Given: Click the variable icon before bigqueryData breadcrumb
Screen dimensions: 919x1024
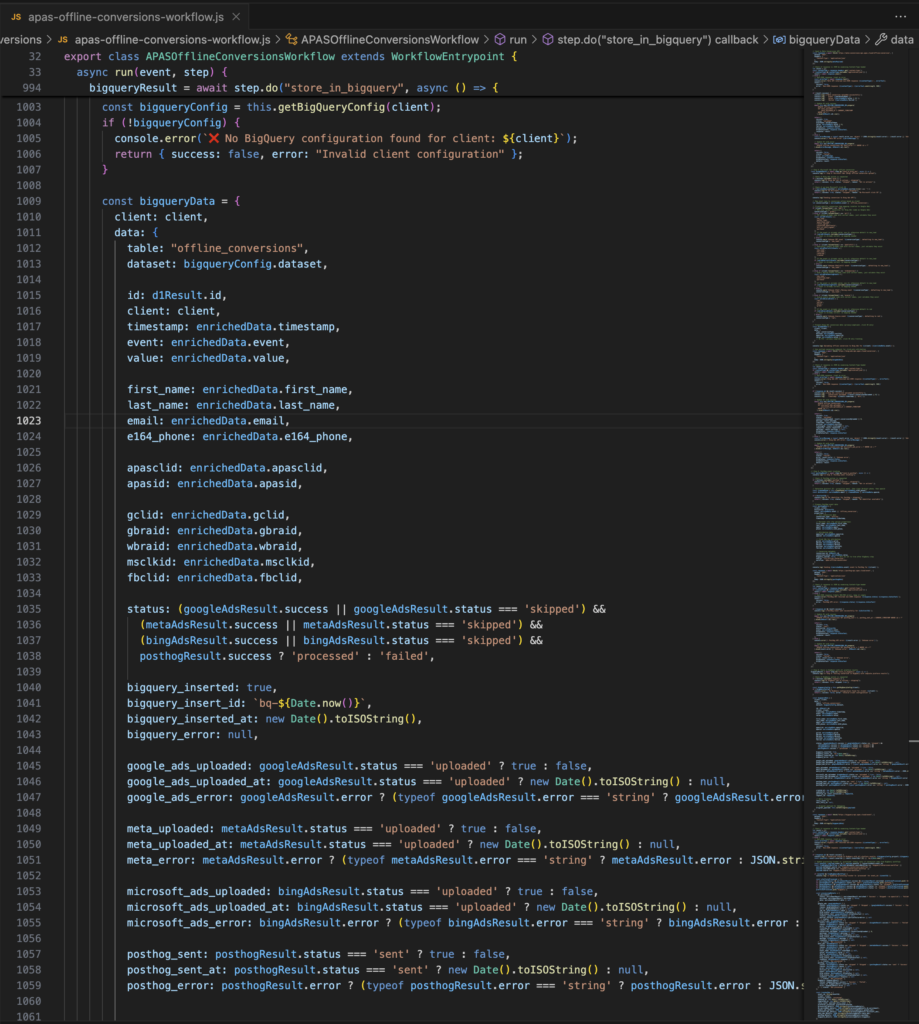Looking at the screenshot, I should [x=778, y=39].
